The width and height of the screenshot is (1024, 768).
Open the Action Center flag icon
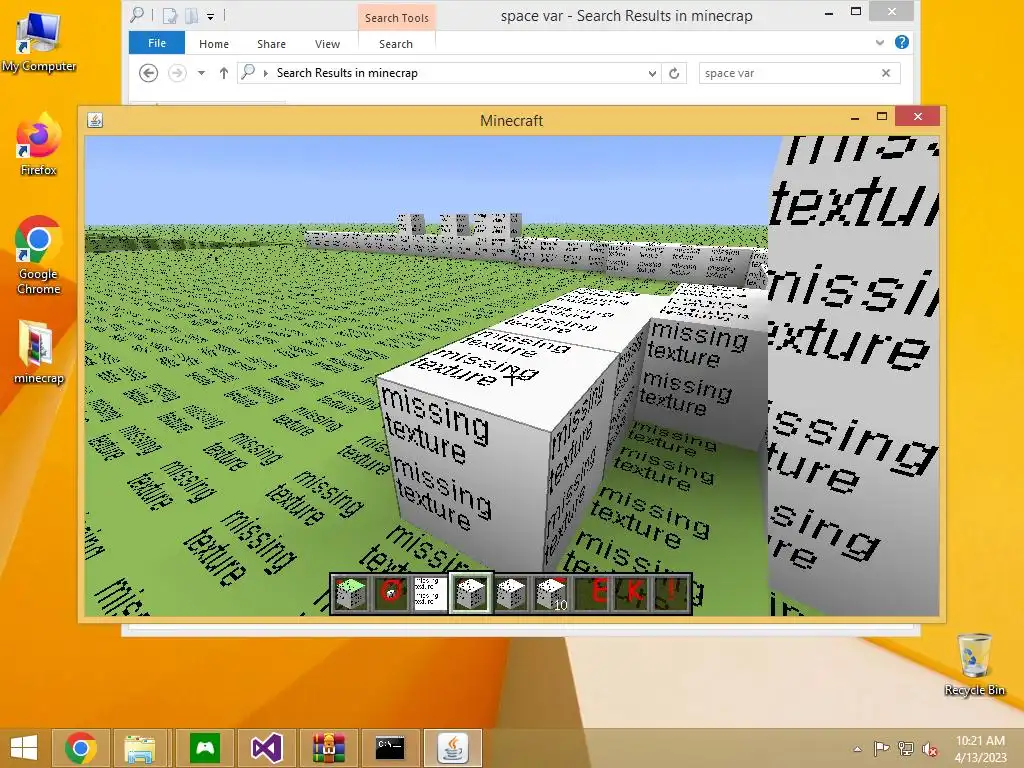click(x=881, y=748)
